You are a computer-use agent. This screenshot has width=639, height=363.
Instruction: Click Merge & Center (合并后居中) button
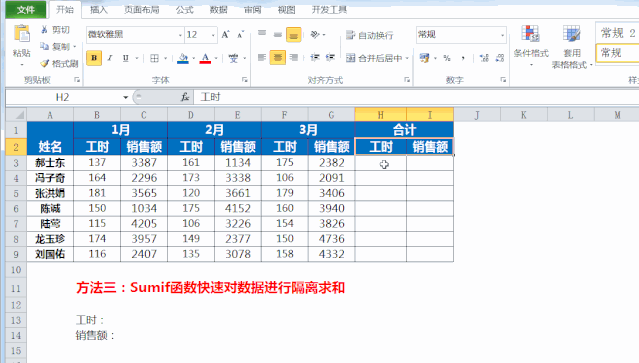tap(374, 58)
